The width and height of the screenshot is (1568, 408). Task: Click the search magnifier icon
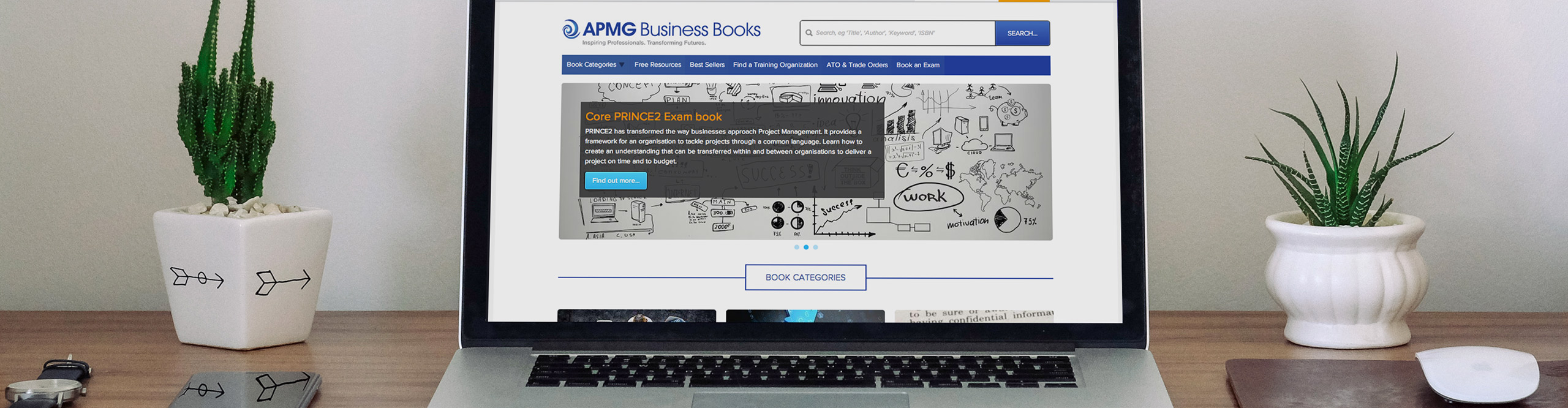pyautogui.click(x=809, y=33)
